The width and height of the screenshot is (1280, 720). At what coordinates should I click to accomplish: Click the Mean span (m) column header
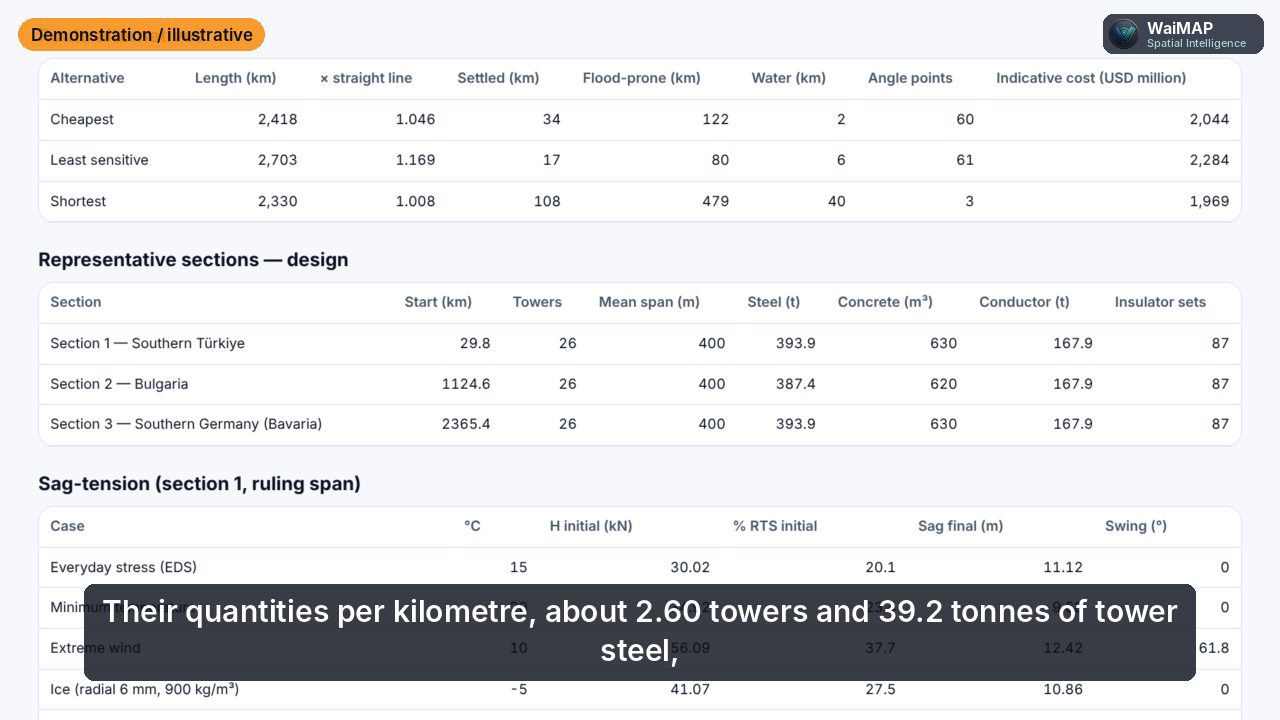pyautogui.click(x=649, y=302)
